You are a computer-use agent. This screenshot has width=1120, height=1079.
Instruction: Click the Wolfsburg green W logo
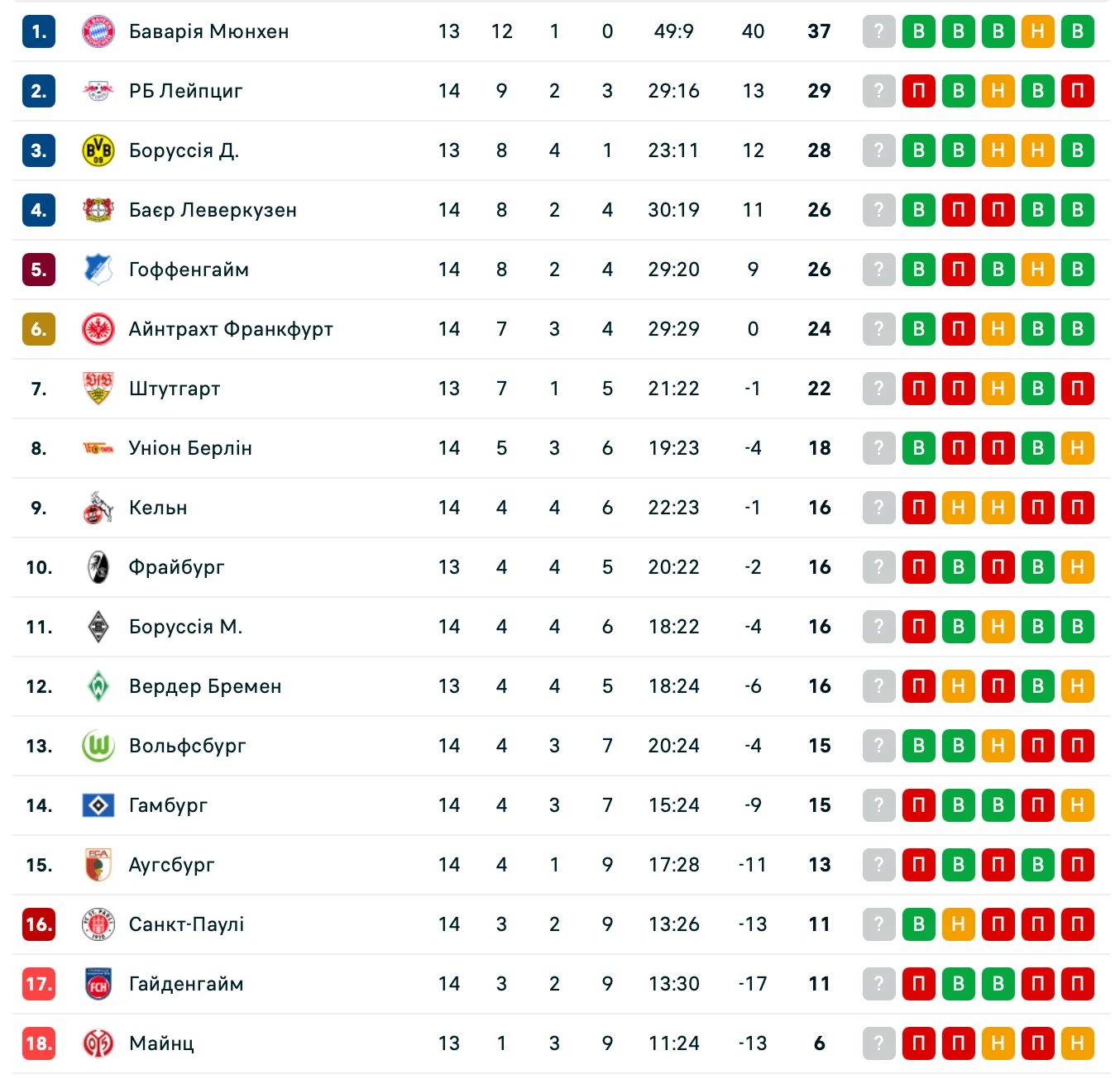pyautogui.click(x=98, y=746)
